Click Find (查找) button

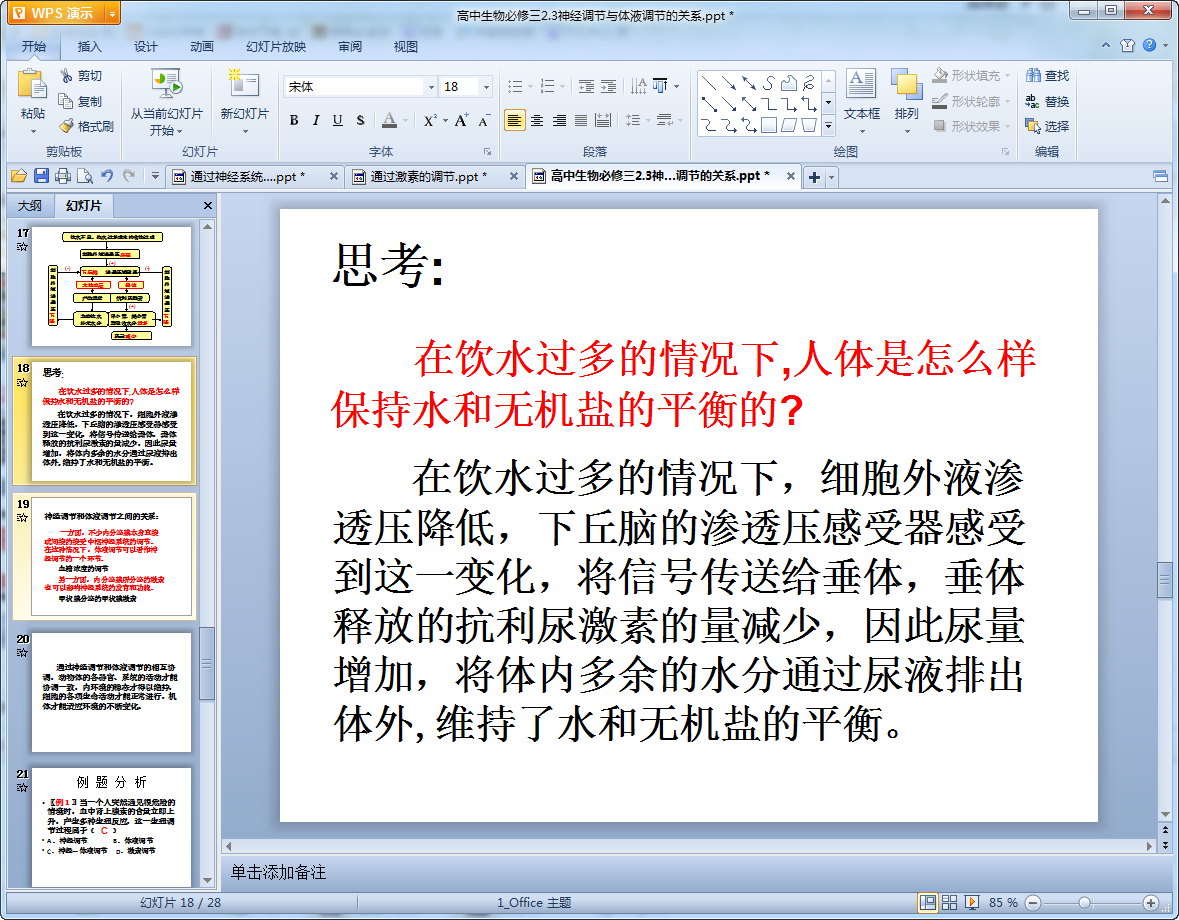click(x=1047, y=76)
